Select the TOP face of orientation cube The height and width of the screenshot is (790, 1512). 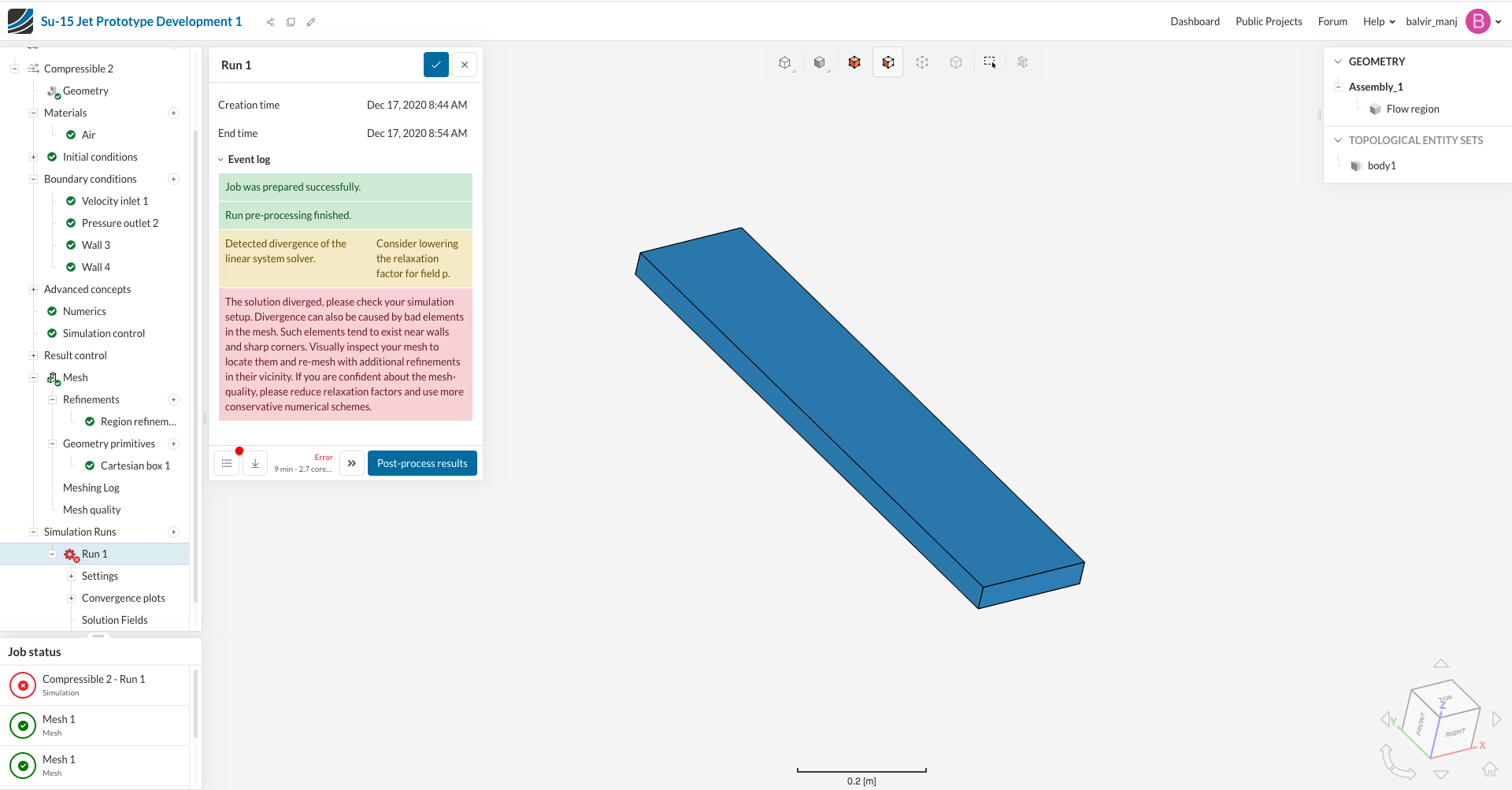pyautogui.click(x=1446, y=698)
